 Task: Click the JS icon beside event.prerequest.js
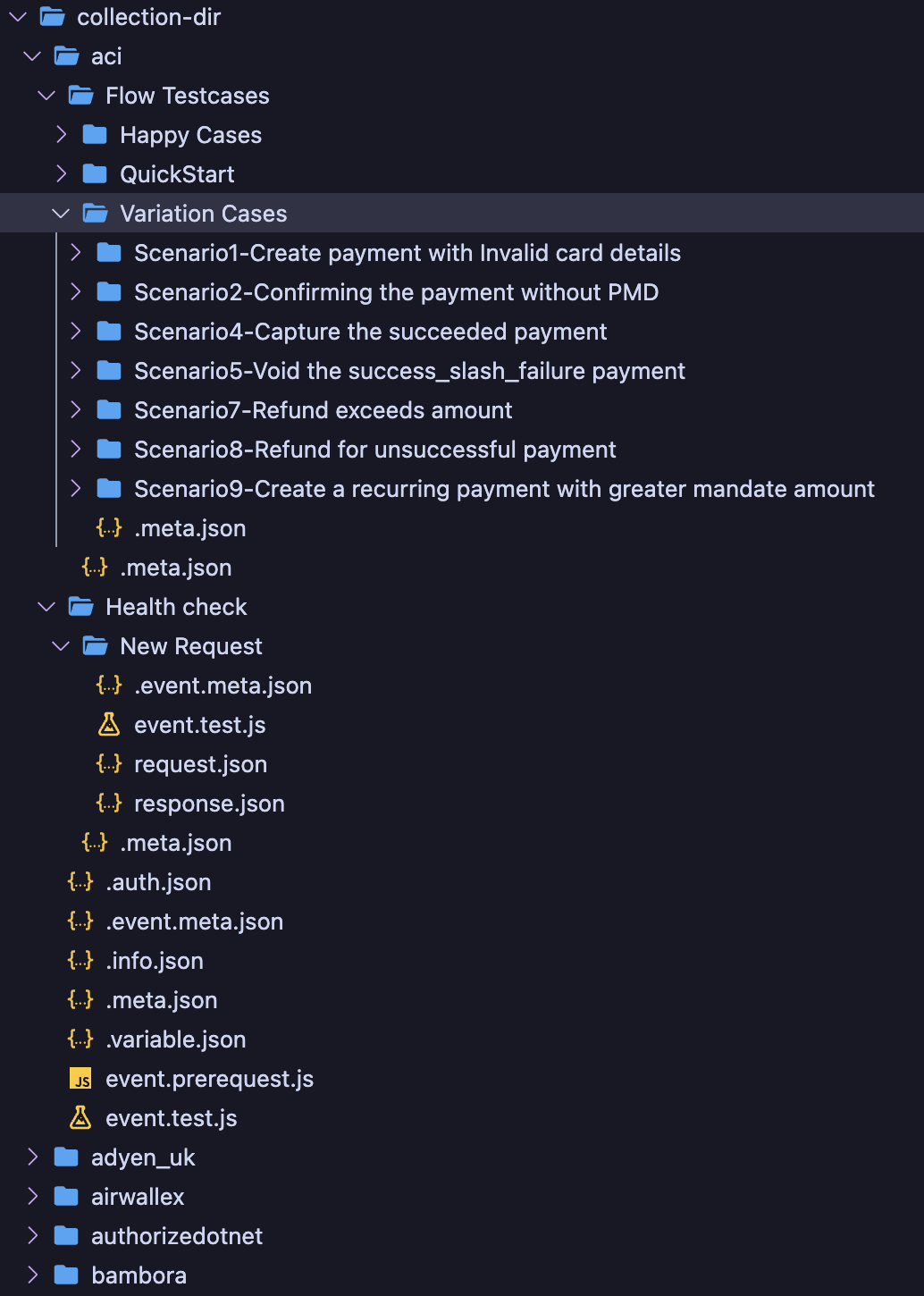point(80,1080)
